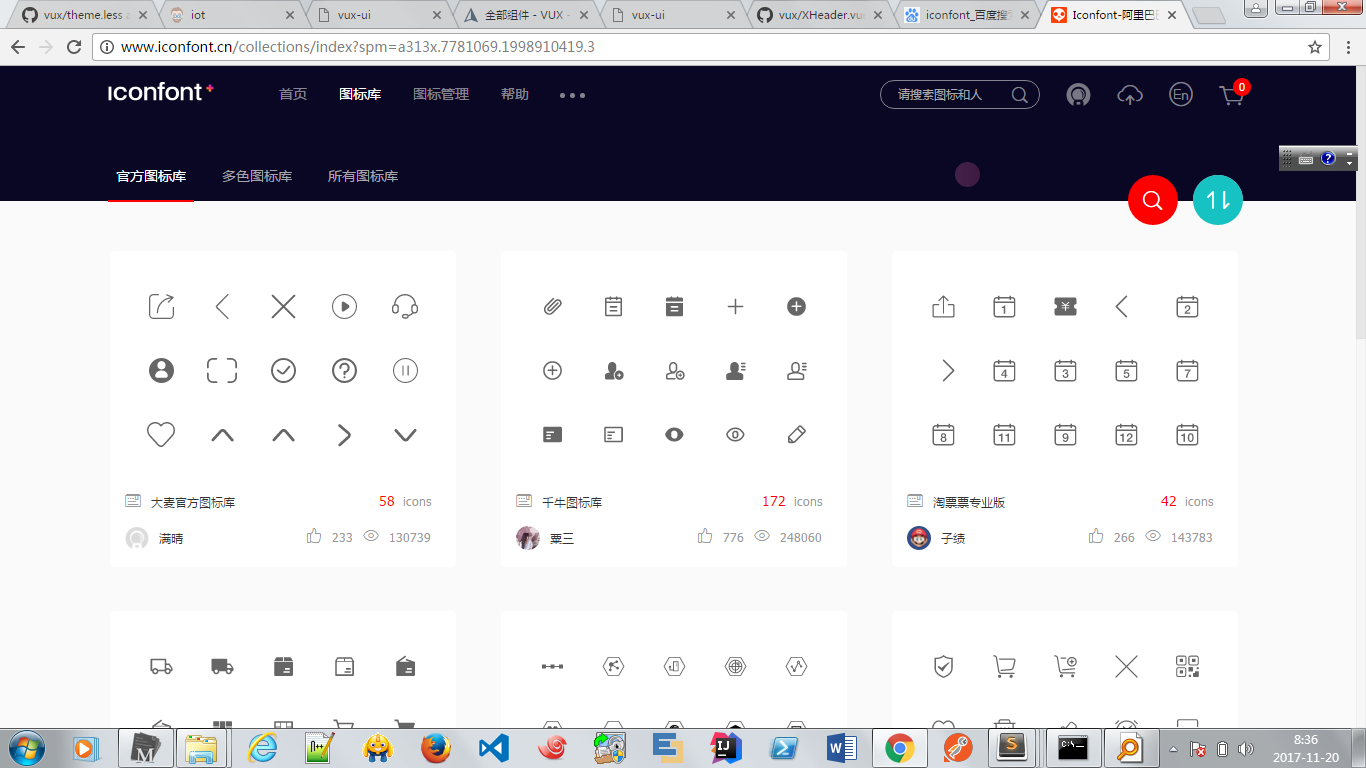Viewport: 1366px width, 768px height.
Task: Switch to the 全部组件 - VUX browser tab
Action: (526, 15)
